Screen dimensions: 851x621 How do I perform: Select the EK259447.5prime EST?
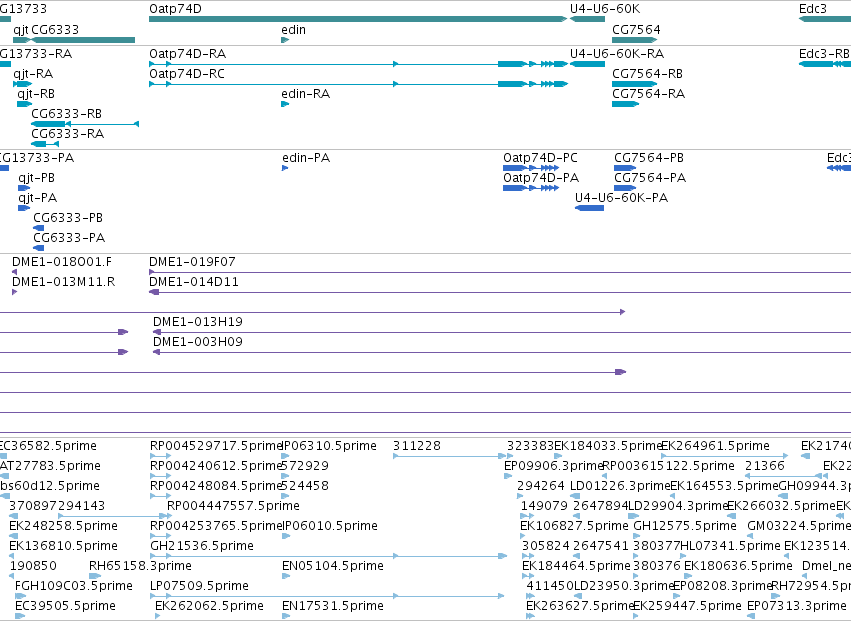(636, 616)
